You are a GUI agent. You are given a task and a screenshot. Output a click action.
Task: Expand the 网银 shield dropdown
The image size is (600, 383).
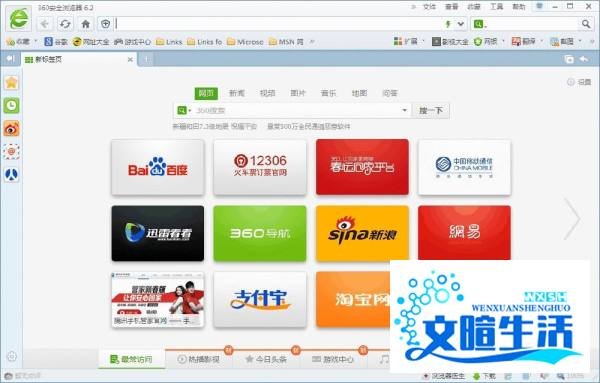click(503, 41)
